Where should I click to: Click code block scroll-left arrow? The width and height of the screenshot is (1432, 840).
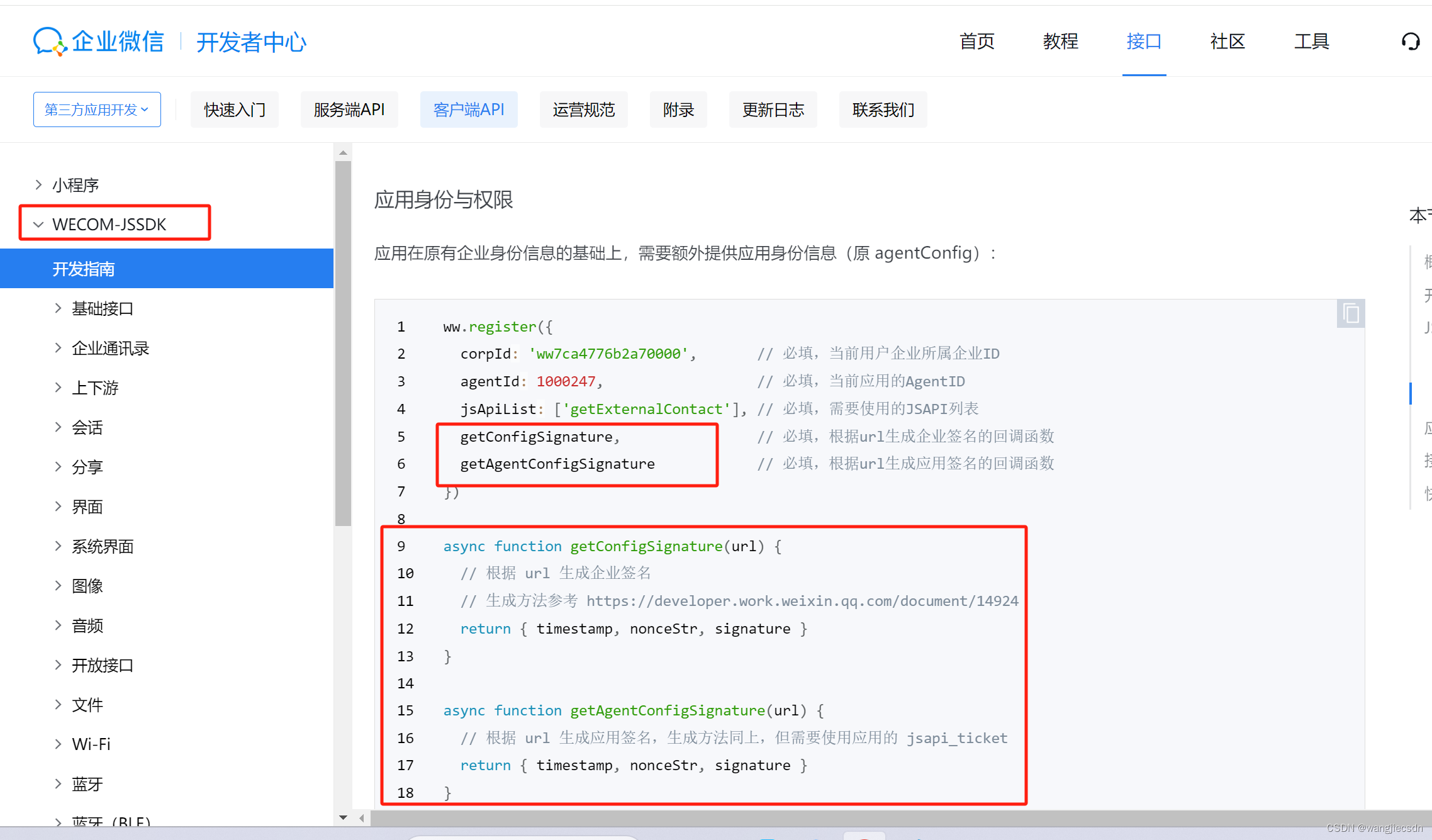click(x=362, y=818)
